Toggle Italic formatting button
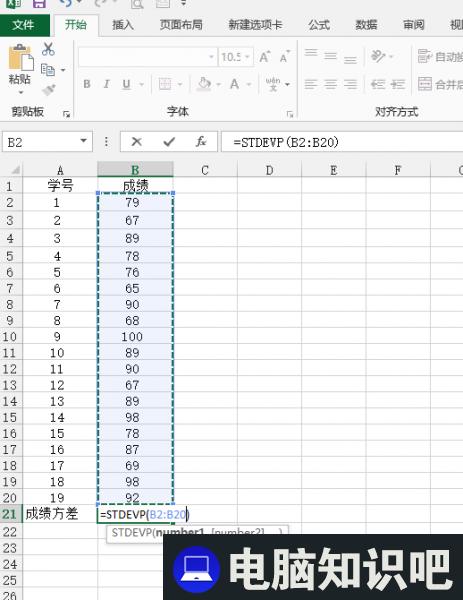The image size is (463, 600). [106, 84]
